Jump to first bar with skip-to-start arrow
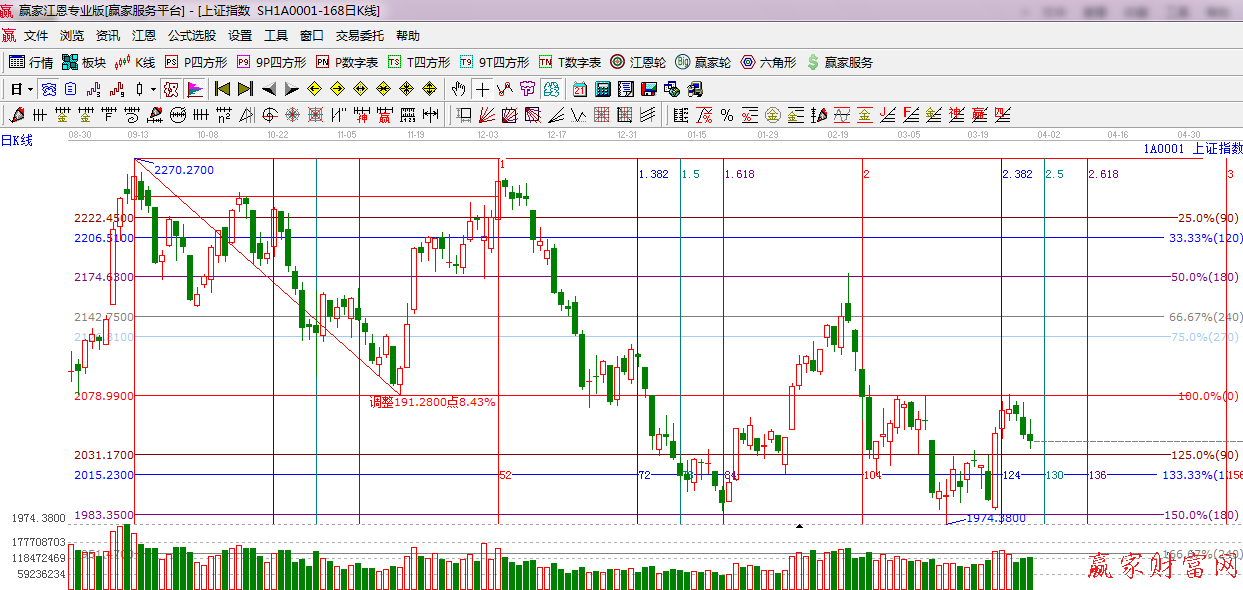The width and height of the screenshot is (1243, 590). 222,89
